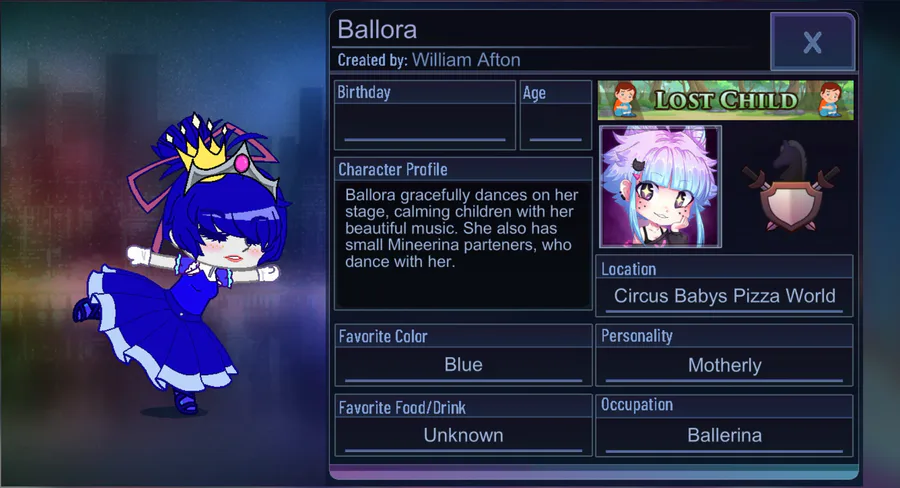Edit Personality value Motherly
The width and height of the screenshot is (900, 488).
pos(724,365)
